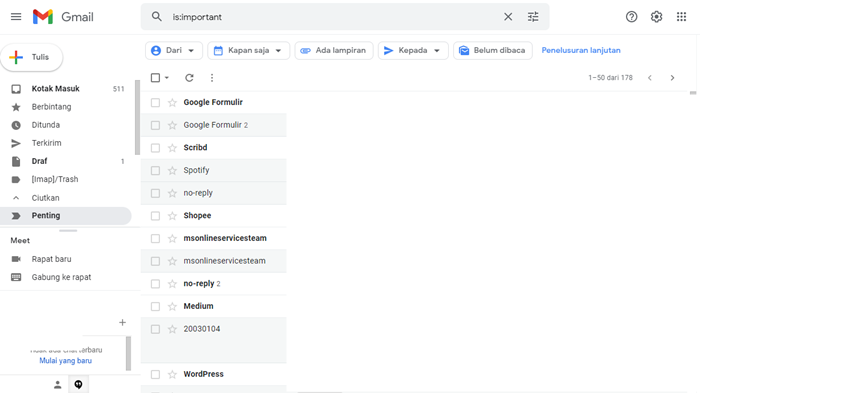Go to the next page of results
This screenshot has width=860, height=393.
pyautogui.click(x=672, y=78)
